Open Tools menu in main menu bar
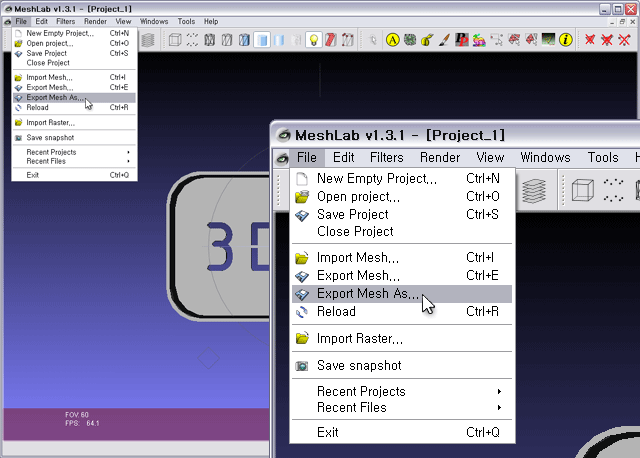 (x=186, y=22)
